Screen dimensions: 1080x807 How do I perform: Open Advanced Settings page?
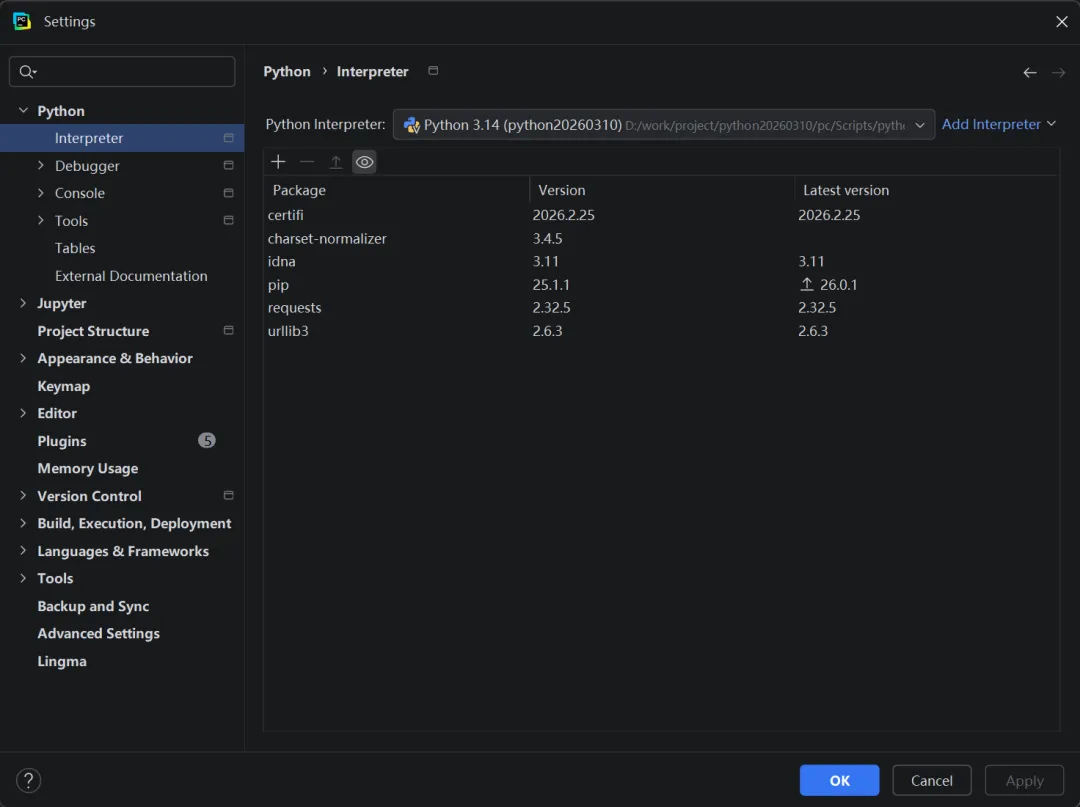(122, 633)
